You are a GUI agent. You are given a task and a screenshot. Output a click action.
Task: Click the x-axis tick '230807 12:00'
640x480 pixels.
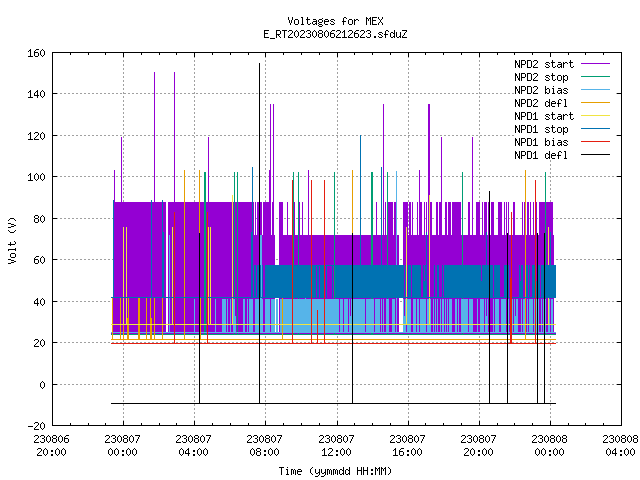[336, 445]
